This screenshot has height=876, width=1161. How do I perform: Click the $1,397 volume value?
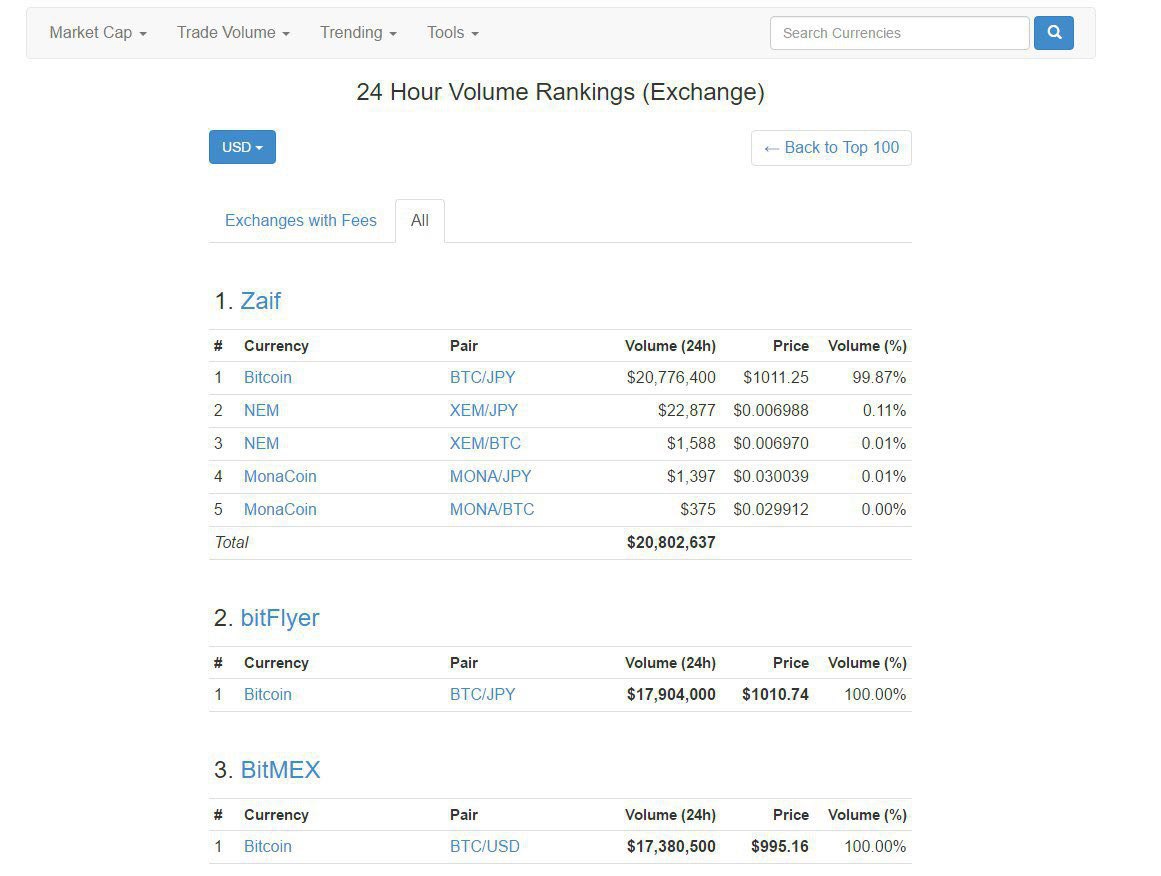691,476
